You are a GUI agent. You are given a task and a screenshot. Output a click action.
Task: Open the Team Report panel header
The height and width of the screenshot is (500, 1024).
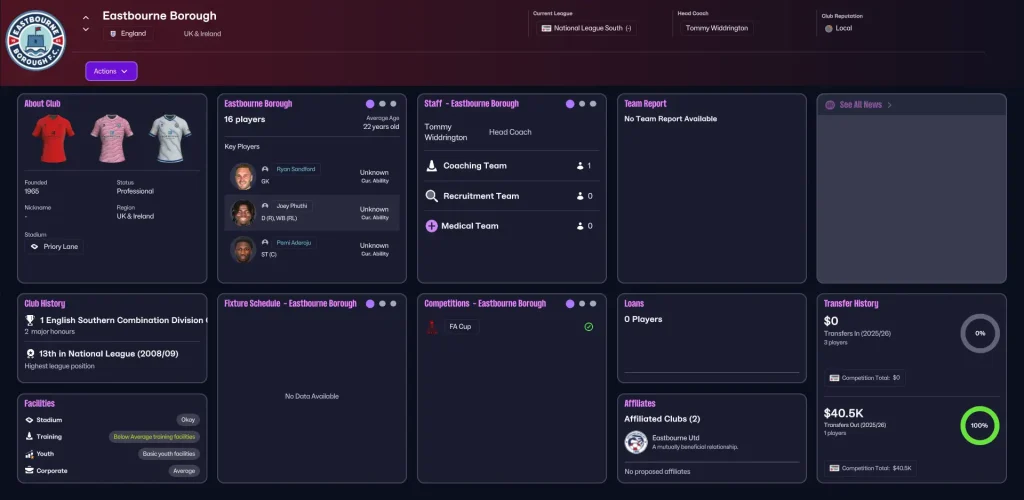tap(645, 104)
